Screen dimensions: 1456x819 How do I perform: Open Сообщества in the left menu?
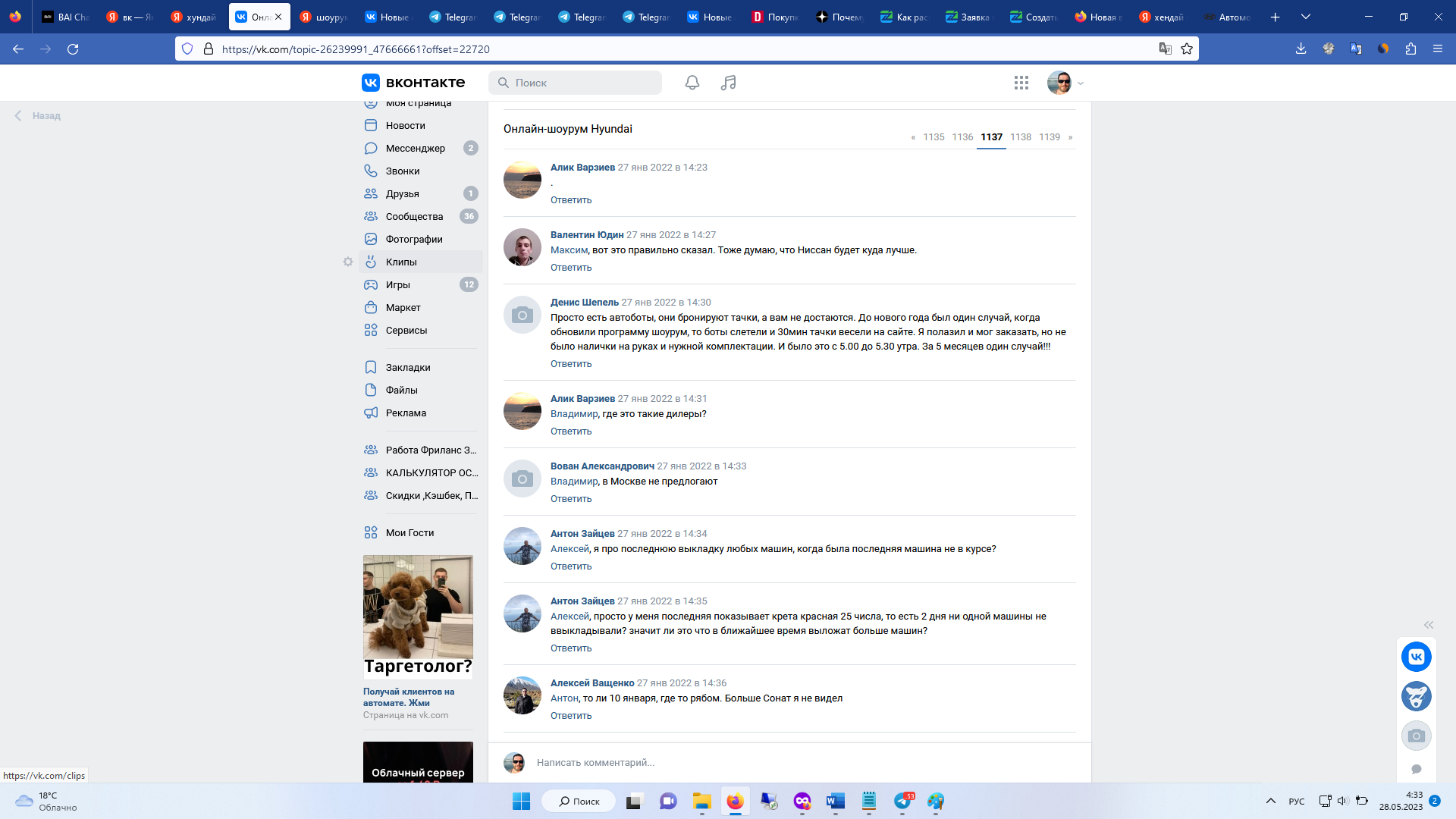click(x=414, y=217)
